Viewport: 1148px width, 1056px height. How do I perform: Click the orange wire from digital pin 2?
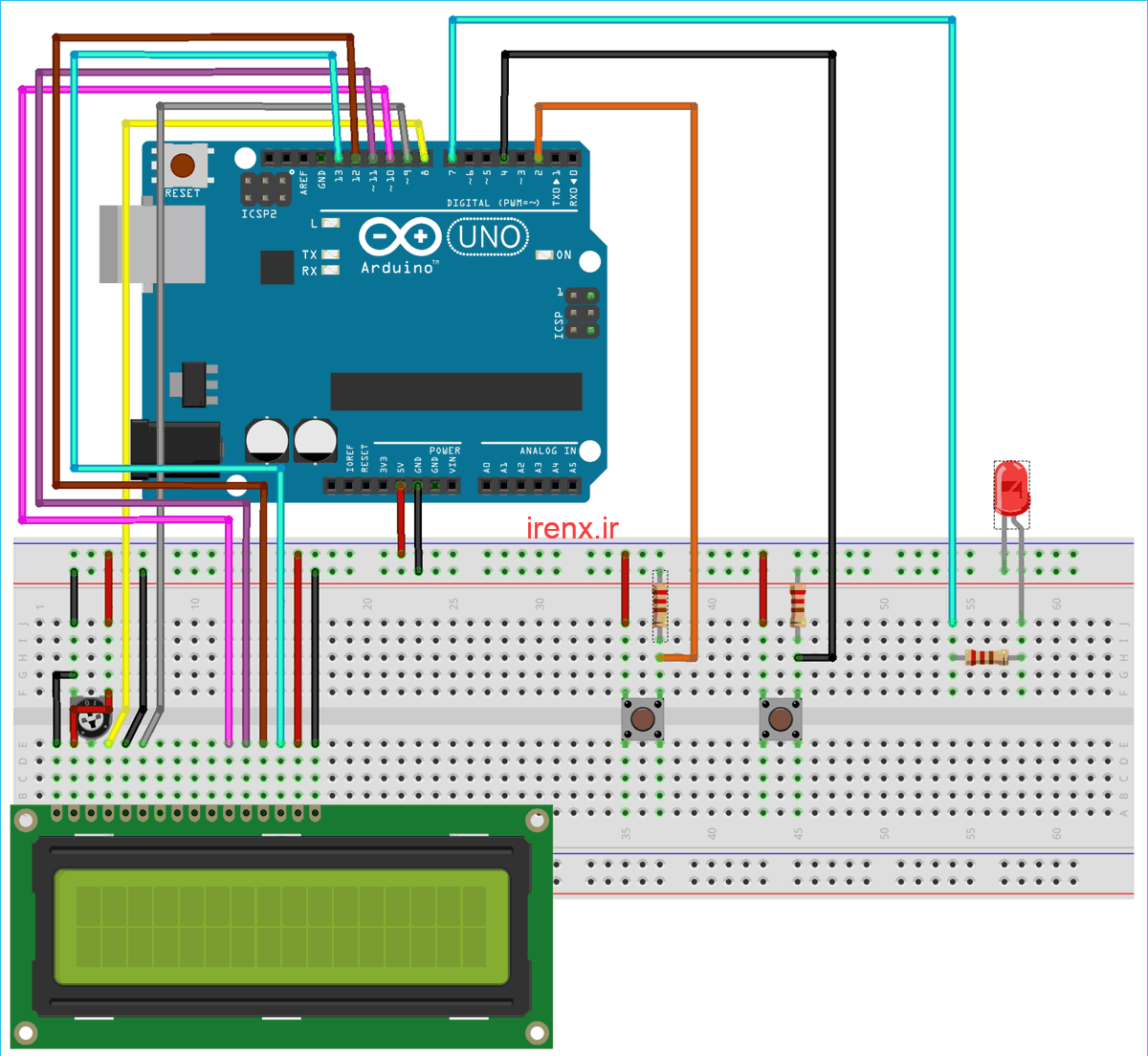point(695,383)
